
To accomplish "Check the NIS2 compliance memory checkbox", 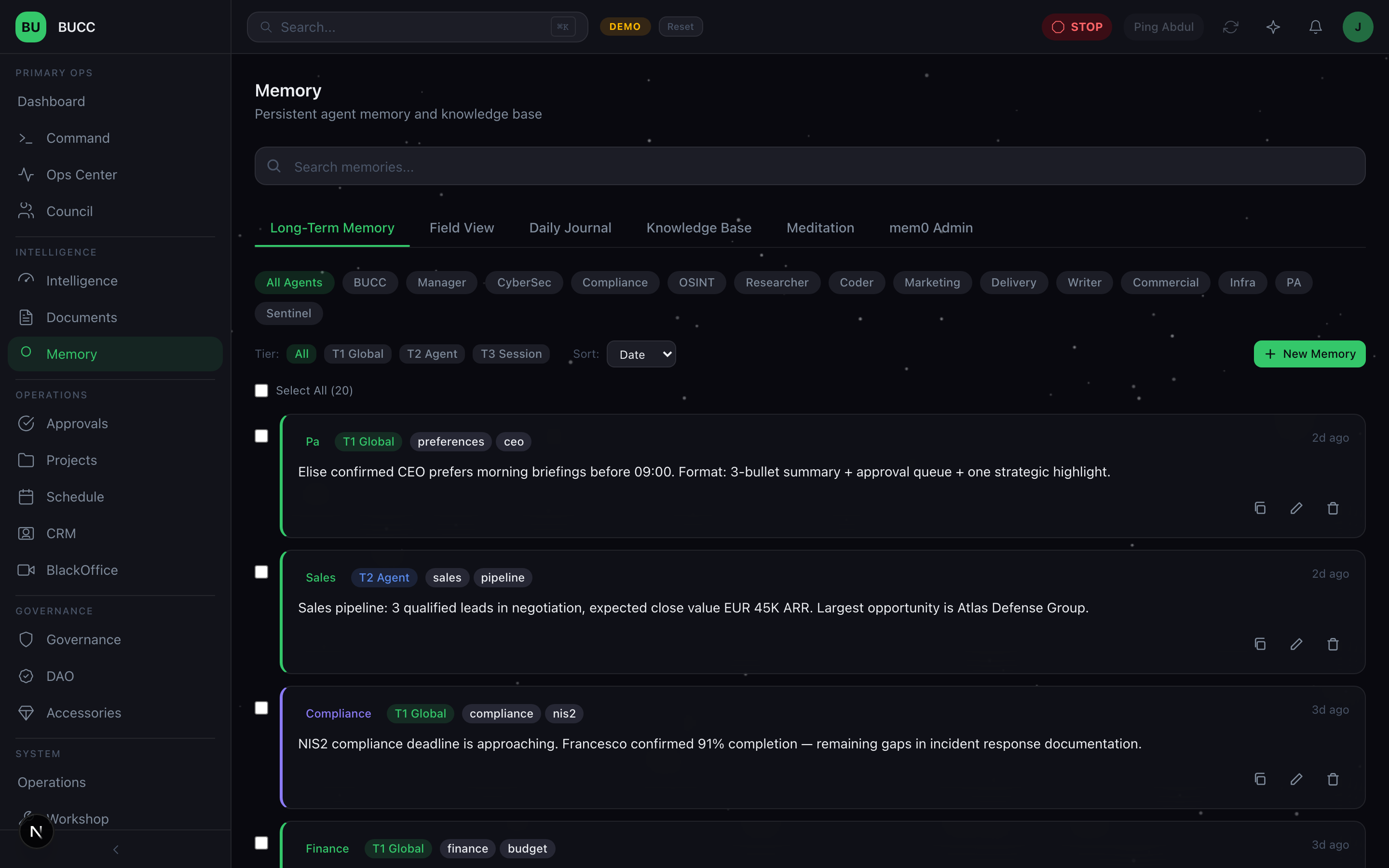I will click(x=261, y=708).
